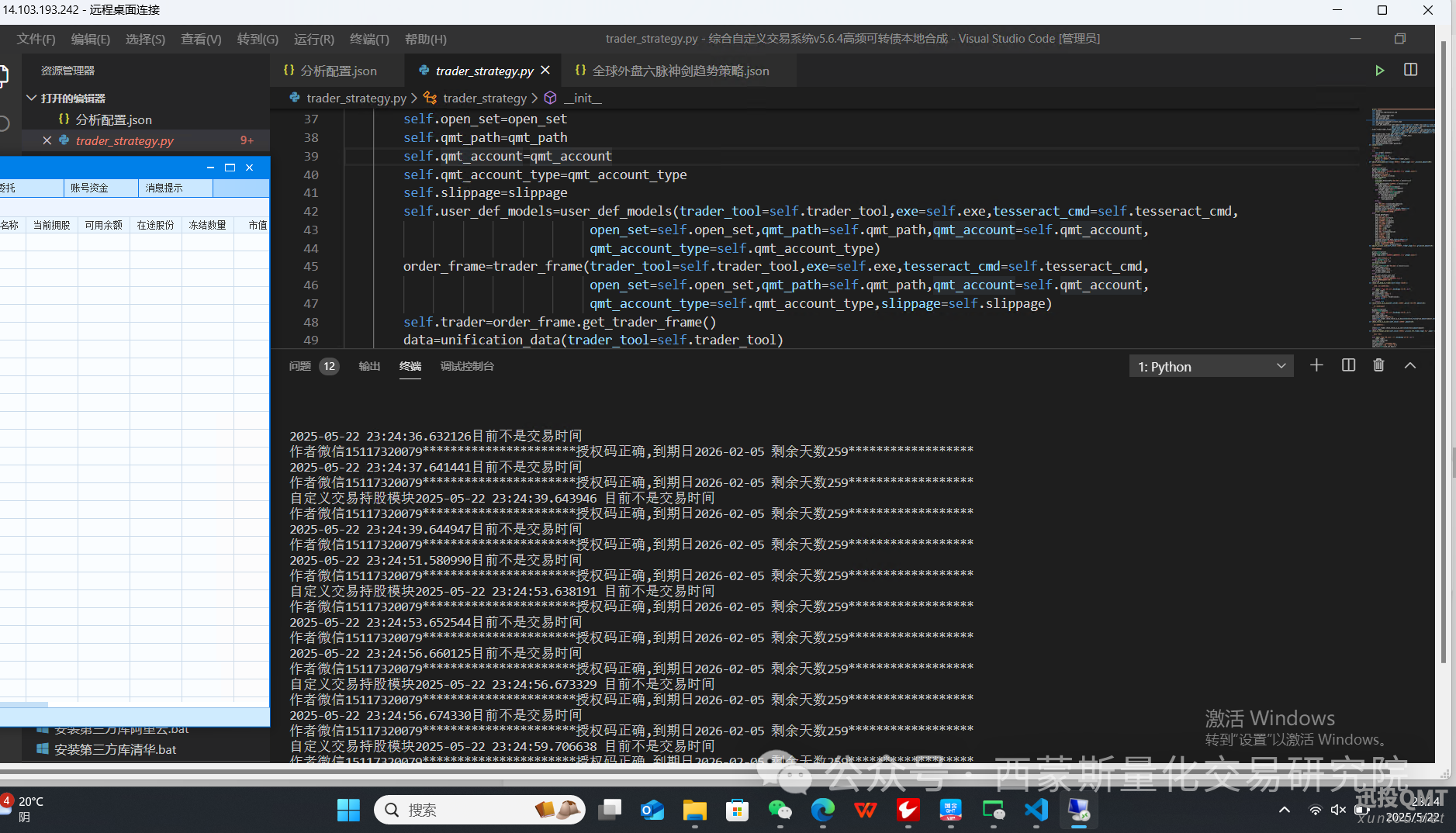Open the 帮助(H) menu
This screenshot has width=1456, height=833.
point(425,39)
